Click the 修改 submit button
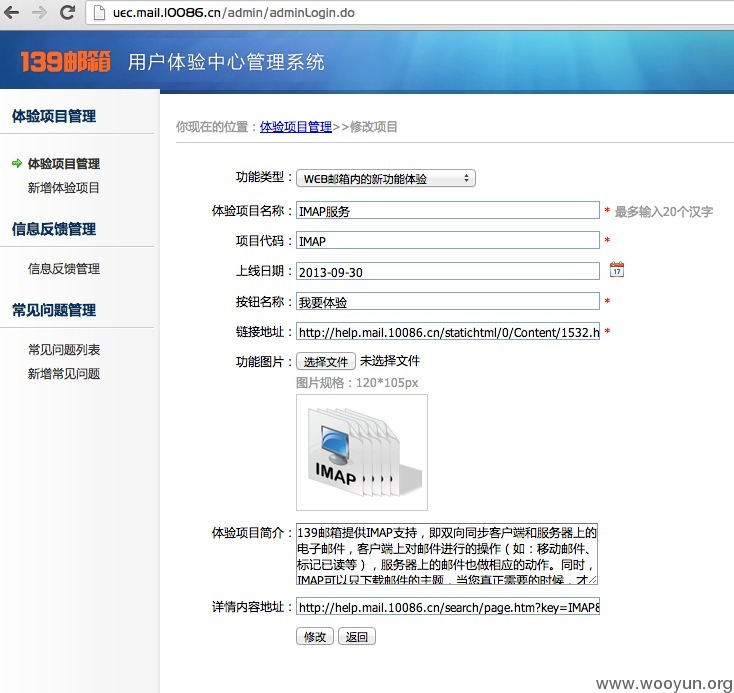Image resolution: width=734 pixels, height=693 pixels. tap(315, 636)
